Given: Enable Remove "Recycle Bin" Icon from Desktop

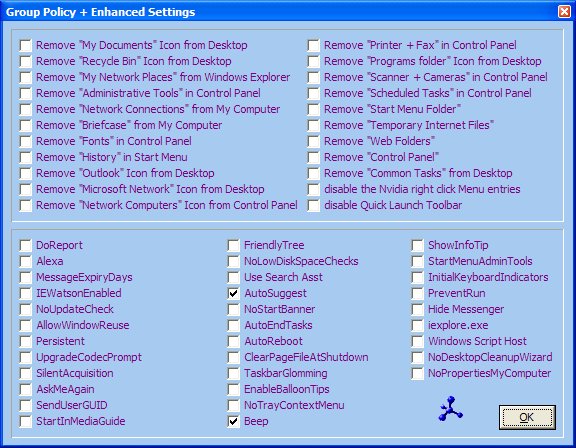Looking at the screenshot, I should [x=25, y=61].
